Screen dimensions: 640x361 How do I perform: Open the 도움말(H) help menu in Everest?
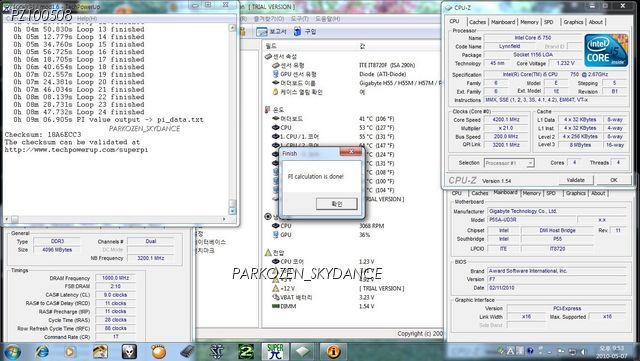(327, 19)
